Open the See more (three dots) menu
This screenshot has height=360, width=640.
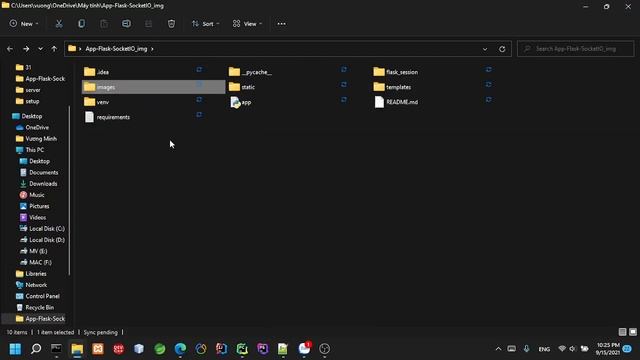(x=282, y=24)
